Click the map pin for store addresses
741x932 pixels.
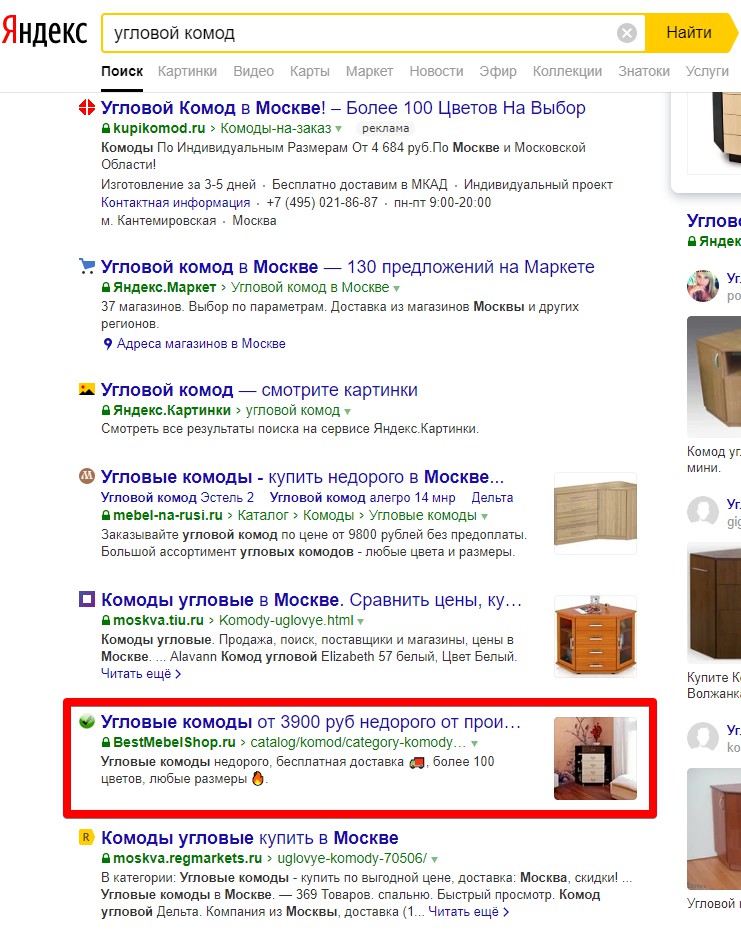108,344
